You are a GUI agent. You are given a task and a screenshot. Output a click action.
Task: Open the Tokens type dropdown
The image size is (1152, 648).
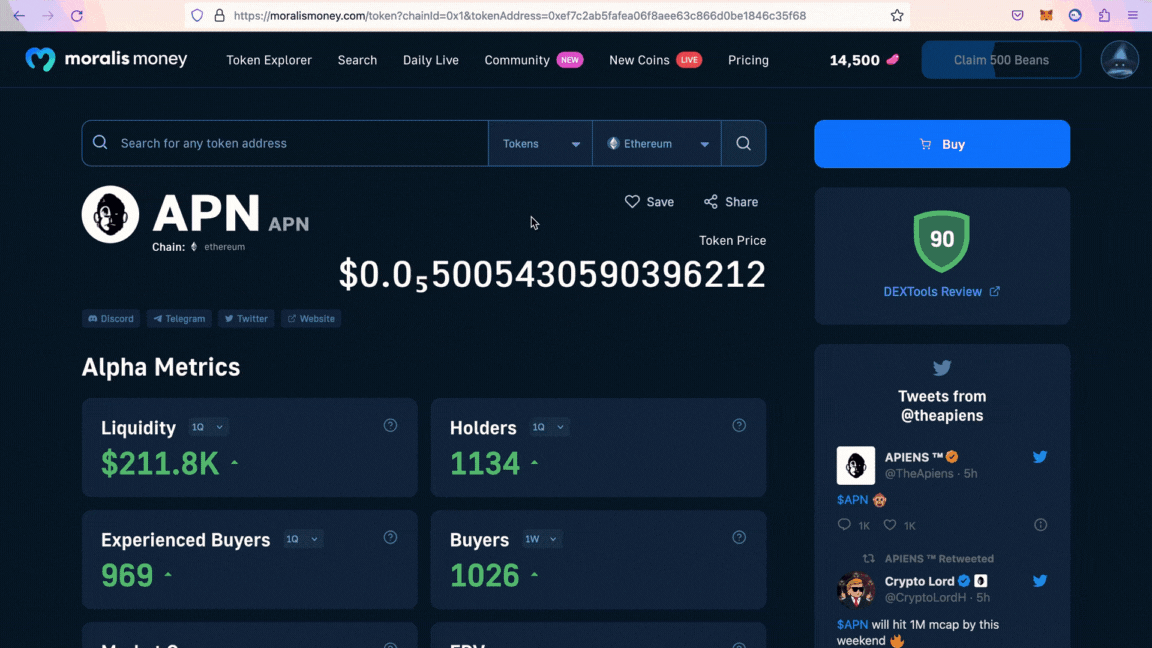(x=541, y=143)
